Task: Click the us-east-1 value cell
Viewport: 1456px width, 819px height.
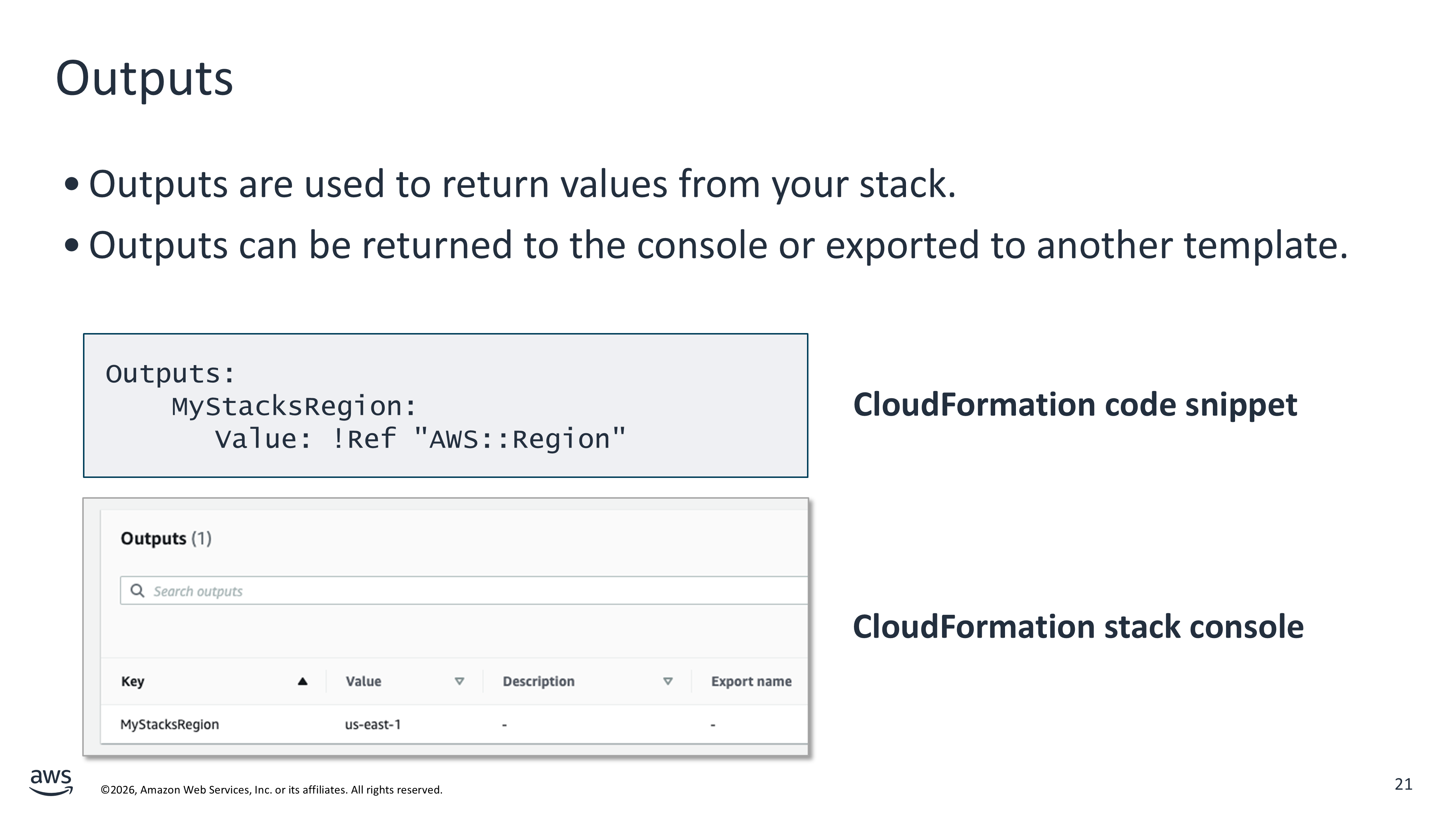Action: tap(372, 724)
